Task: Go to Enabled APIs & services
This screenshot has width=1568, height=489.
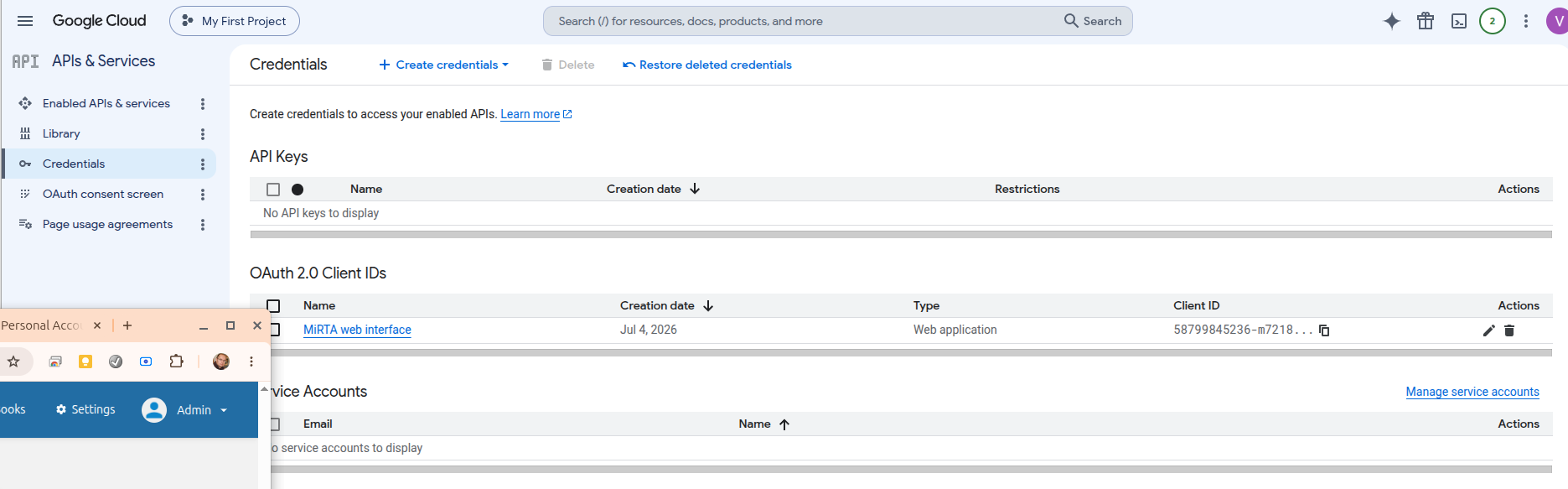Action: pyautogui.click(x=106, y=103)
